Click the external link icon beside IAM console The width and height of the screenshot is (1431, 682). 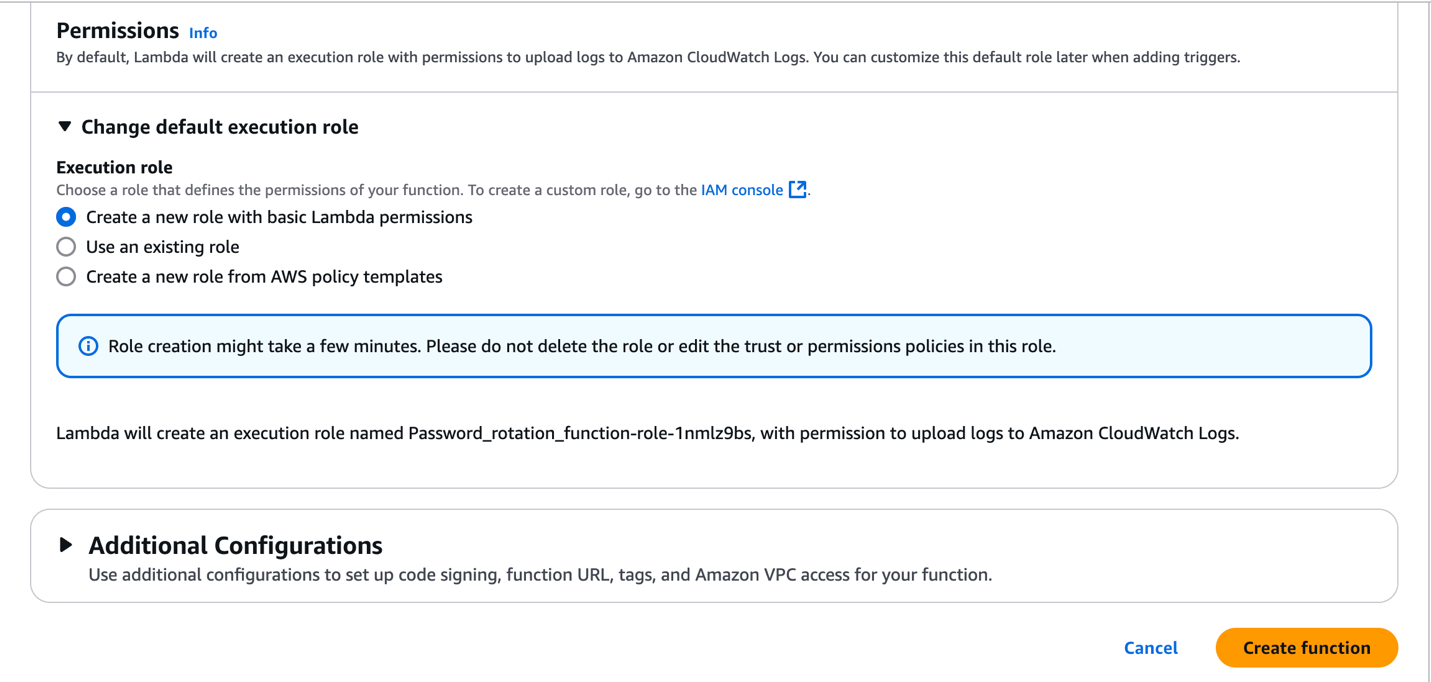click(797, 190)
